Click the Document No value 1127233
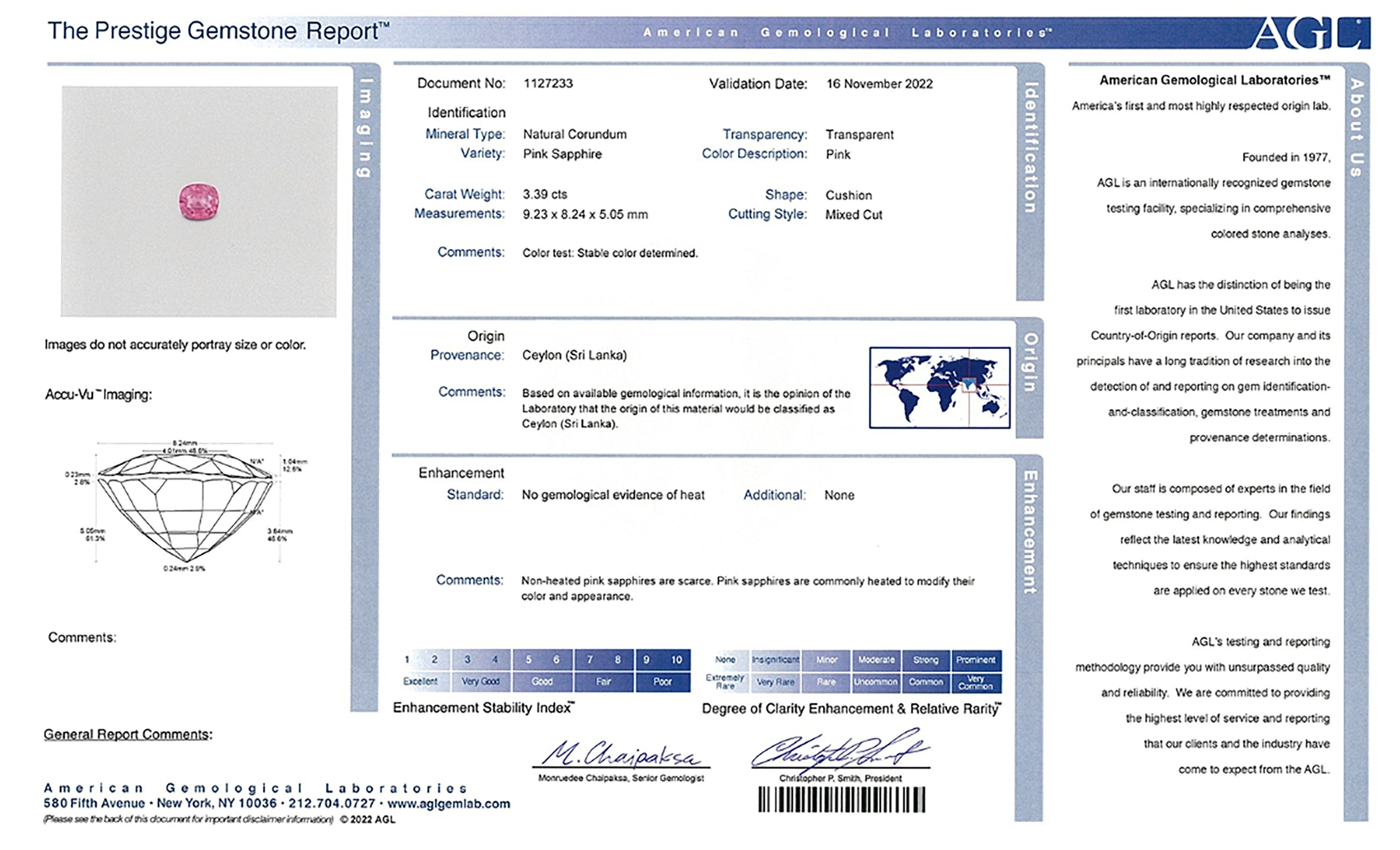Image resolution: width=1400 pixels, height=850 pixels. [x=548, y=83]
